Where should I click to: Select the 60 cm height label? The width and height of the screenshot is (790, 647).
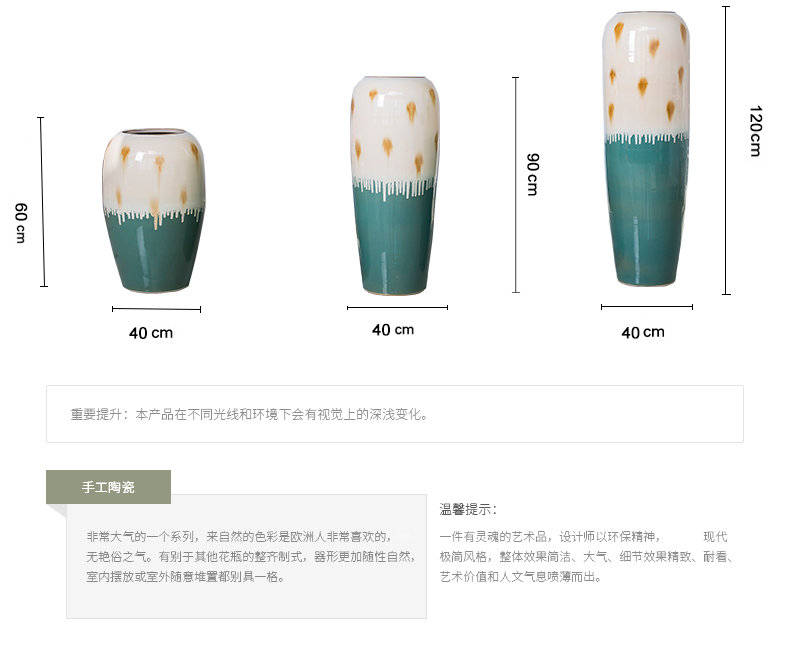pyautogui.click(x=20, y=223)
